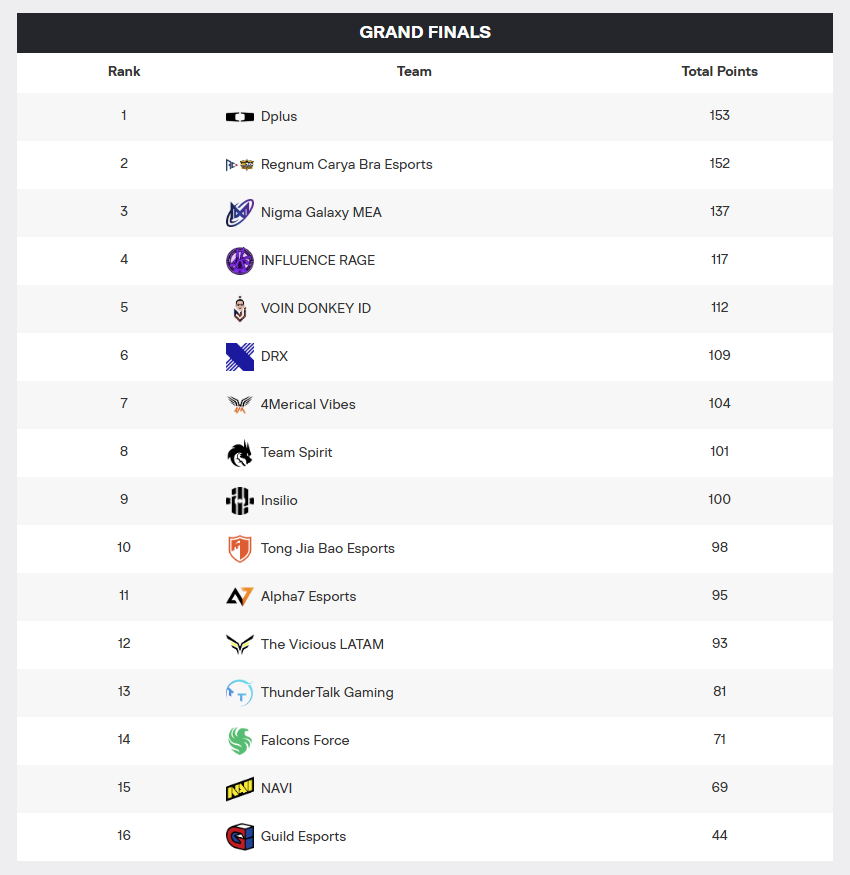The width and height of the screenshot is (850, 875).
Task: Click the DRX blue logo
Action: coord(240,357)
